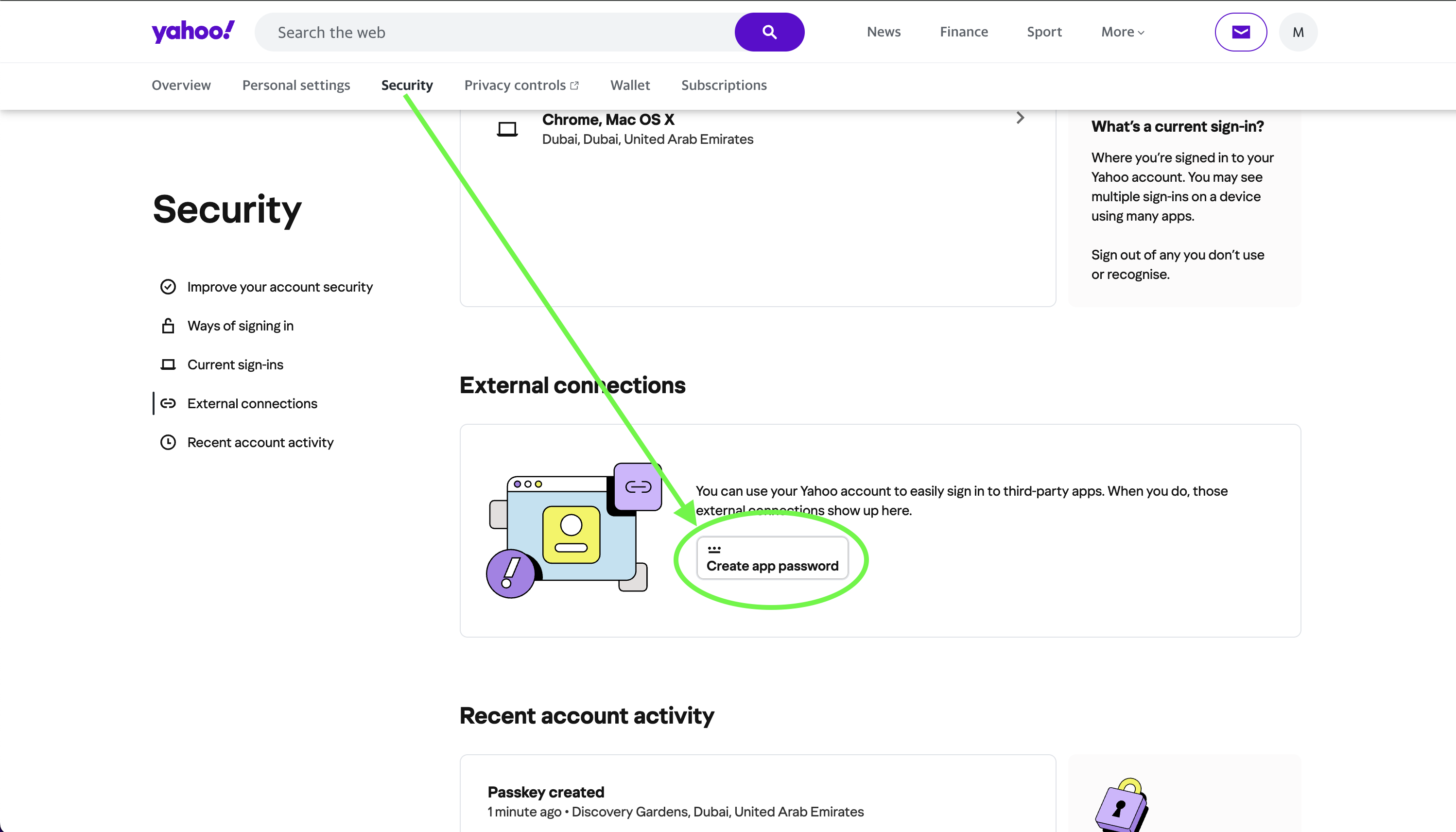
Task: Switch to the Personal settings tab
Action: pos(296,85)
